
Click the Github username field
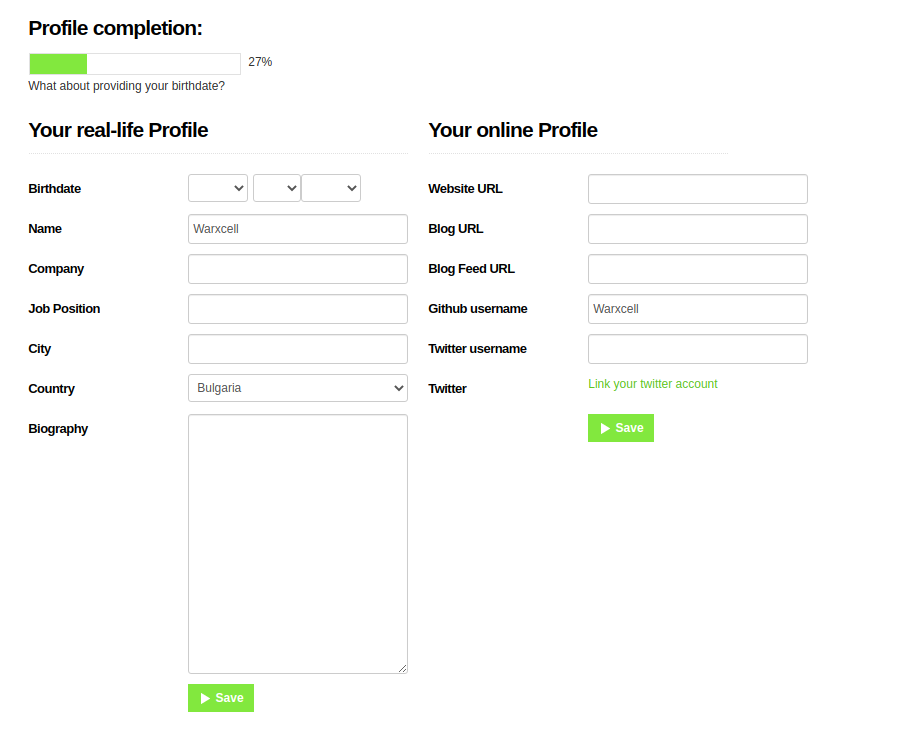[698, 309]
